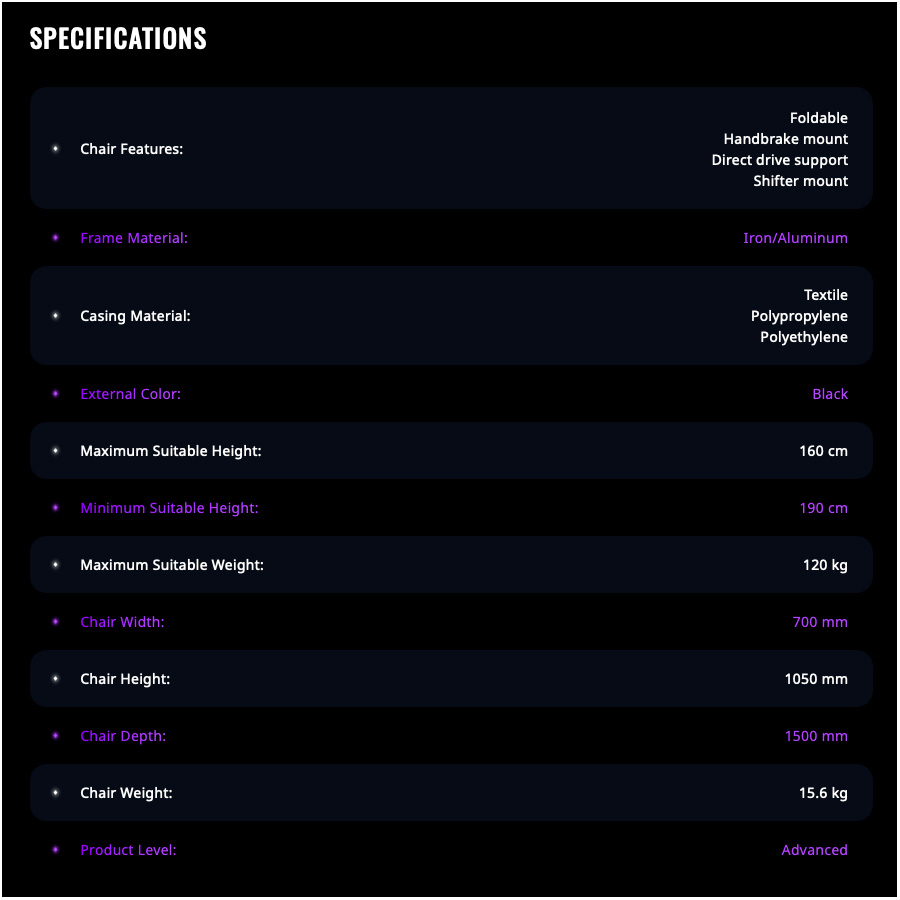Select the Black external color value
Image resolution: width=900 pixels, height=900 pixels.
pos(830,394)
